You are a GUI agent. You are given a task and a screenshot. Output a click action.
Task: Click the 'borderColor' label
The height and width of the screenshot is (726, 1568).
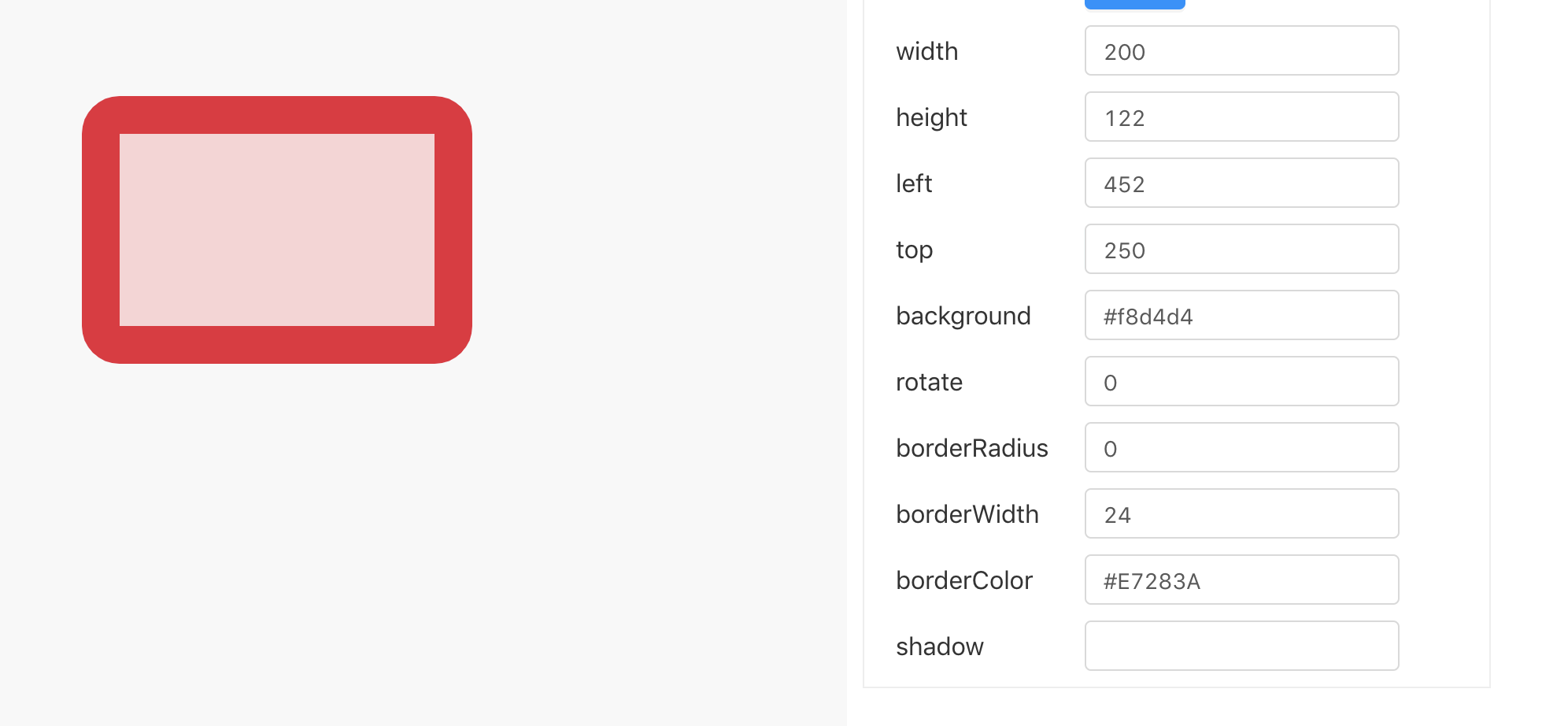pyautogui.click(x=964, y=580)
